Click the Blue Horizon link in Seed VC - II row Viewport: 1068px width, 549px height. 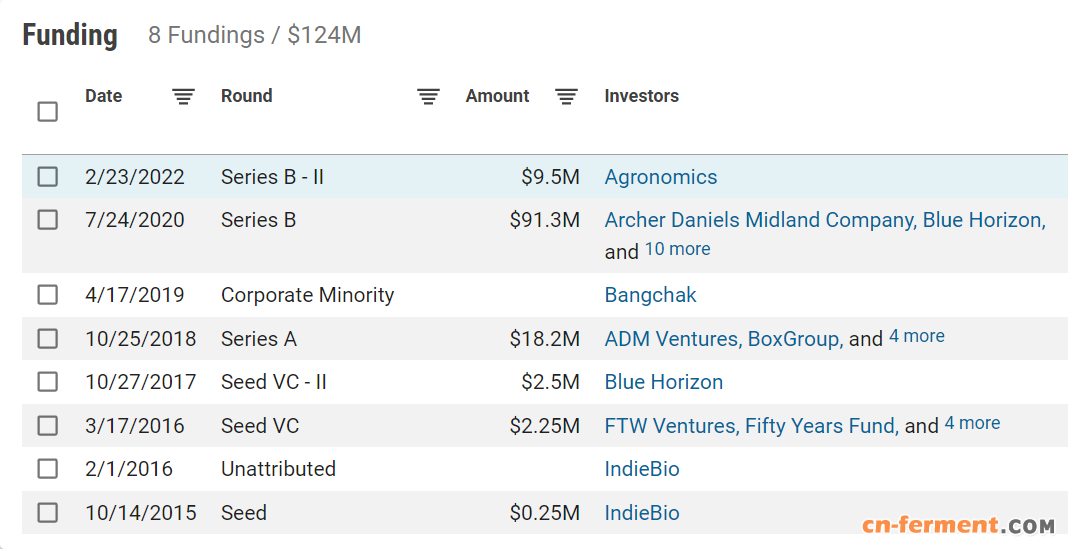pos(663,382)
